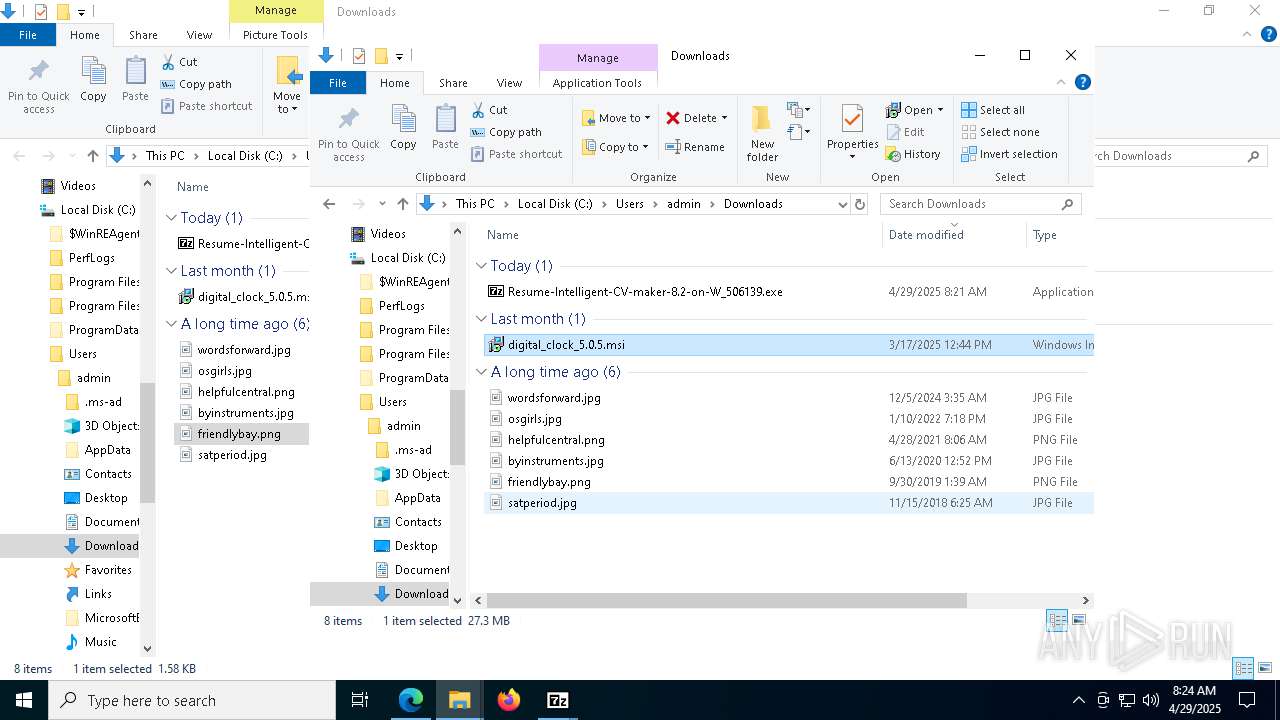Open Application Tools tab

(597, 83)
